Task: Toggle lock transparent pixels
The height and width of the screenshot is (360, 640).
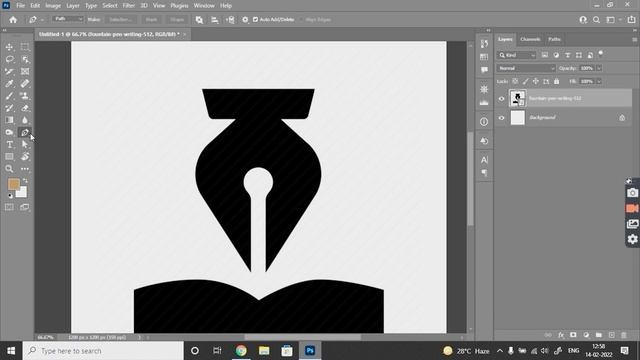Action: pyautogui.click(x=516, y=81)
